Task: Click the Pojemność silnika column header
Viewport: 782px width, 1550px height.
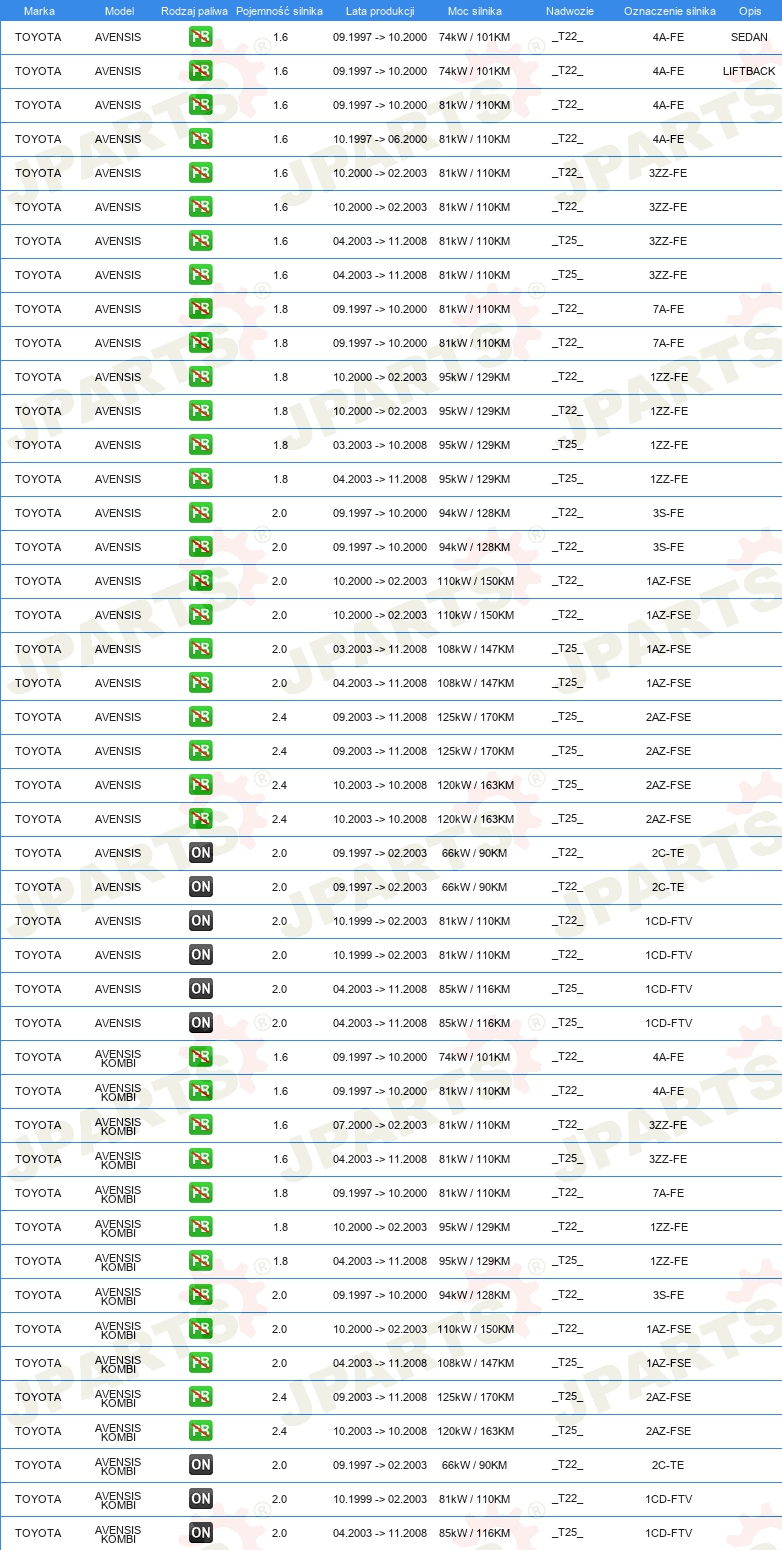Action: 279,11
